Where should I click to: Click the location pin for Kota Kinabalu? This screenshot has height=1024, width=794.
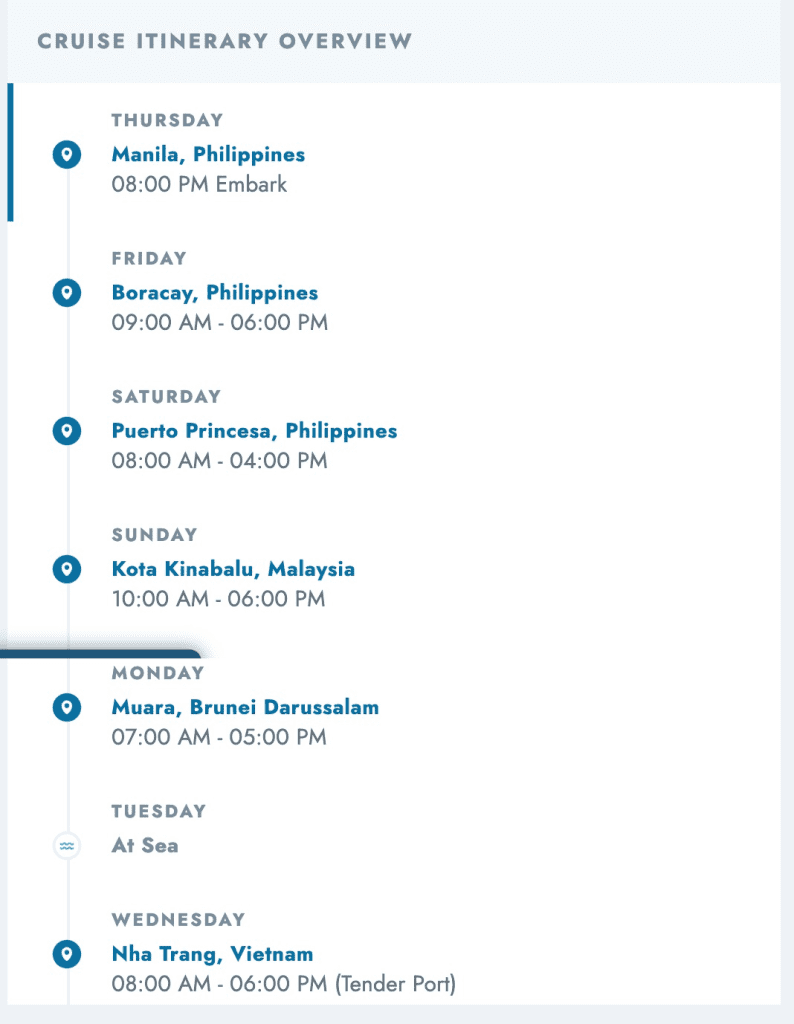coord(67,569)
